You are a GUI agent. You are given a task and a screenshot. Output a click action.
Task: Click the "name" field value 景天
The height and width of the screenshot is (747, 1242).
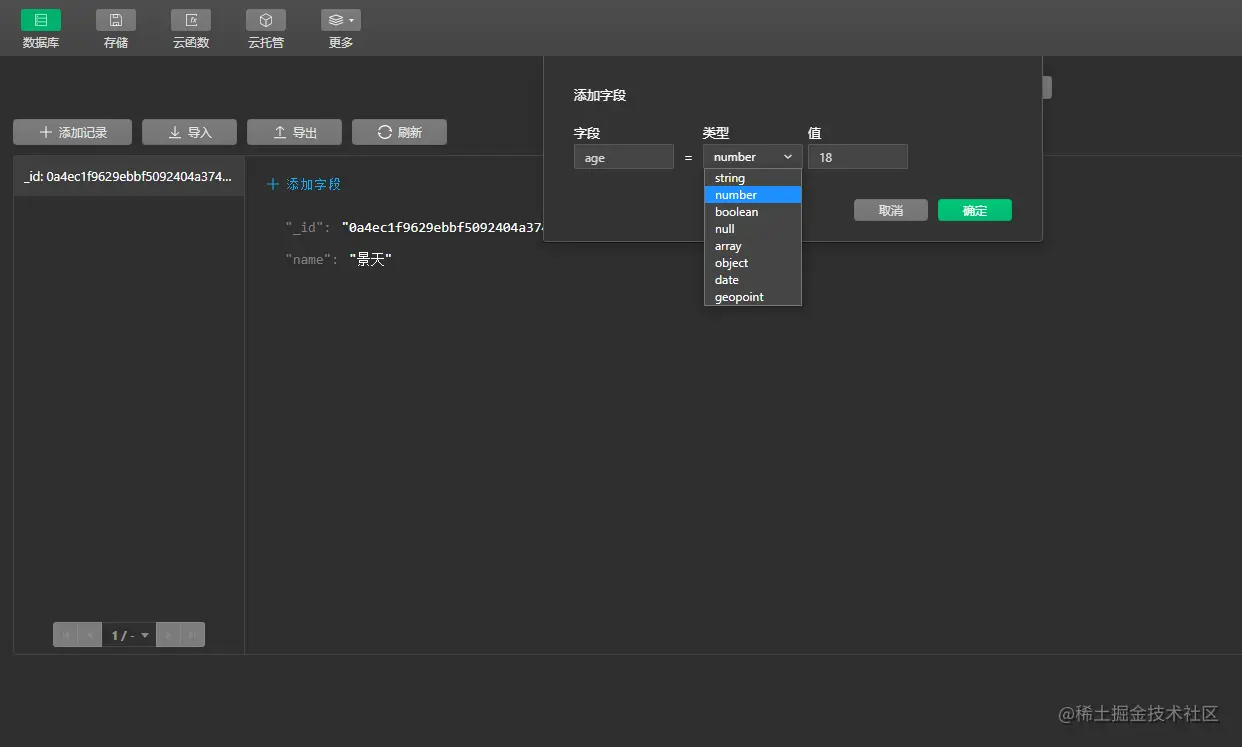371,259
